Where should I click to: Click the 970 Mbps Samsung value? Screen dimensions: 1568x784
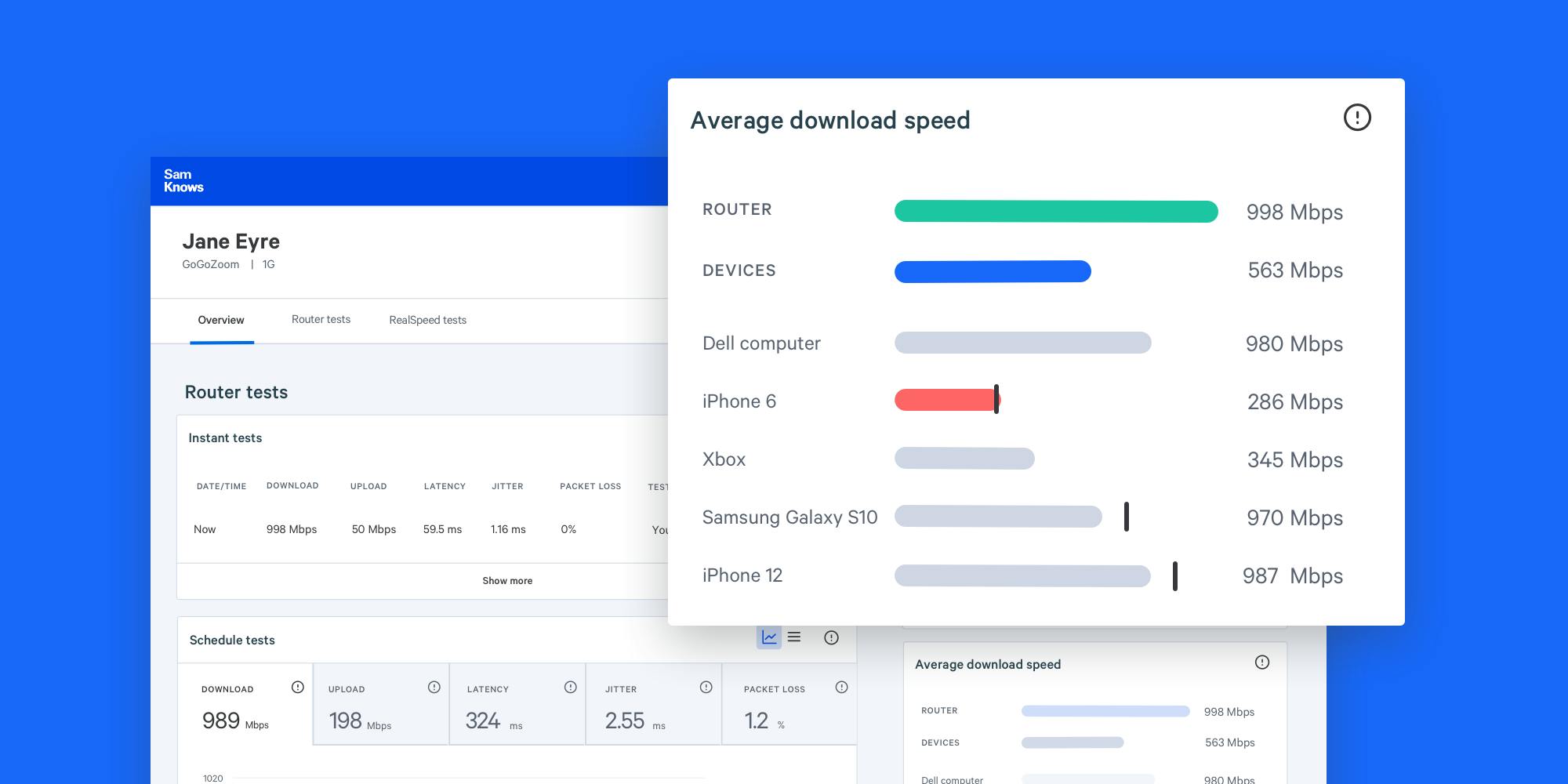click(1295, 518)
